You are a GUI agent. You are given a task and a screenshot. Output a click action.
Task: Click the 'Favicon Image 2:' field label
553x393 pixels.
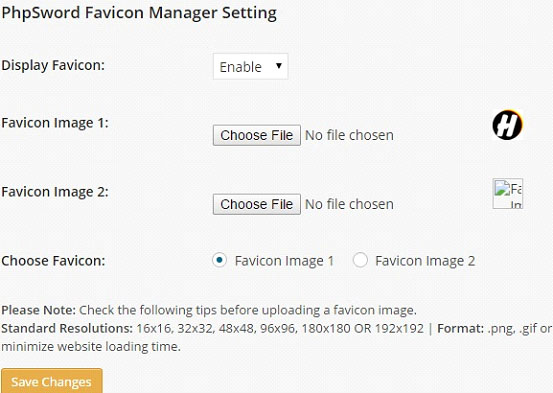[x=55, y=192]
